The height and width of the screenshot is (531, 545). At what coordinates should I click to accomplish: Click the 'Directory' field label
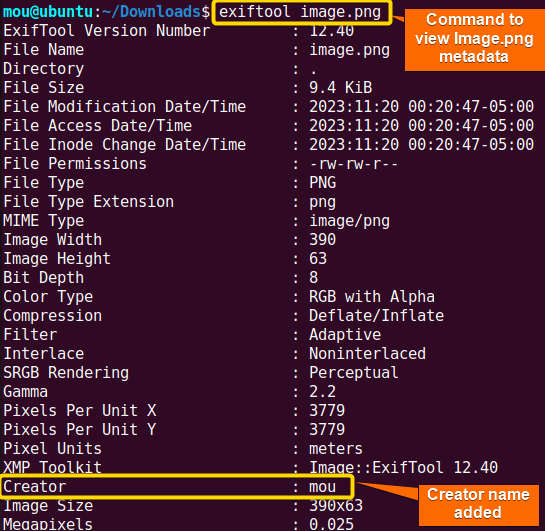coord(43,69)
